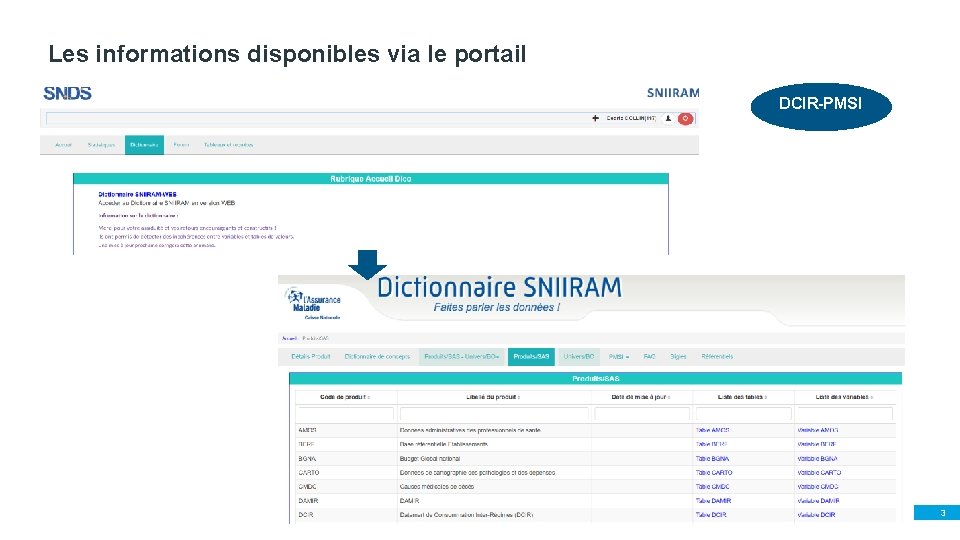Focus the Code de produit filter field
The height and width of the screenshot is (540, 960).
pyautogui.click(x=345, y=414)
